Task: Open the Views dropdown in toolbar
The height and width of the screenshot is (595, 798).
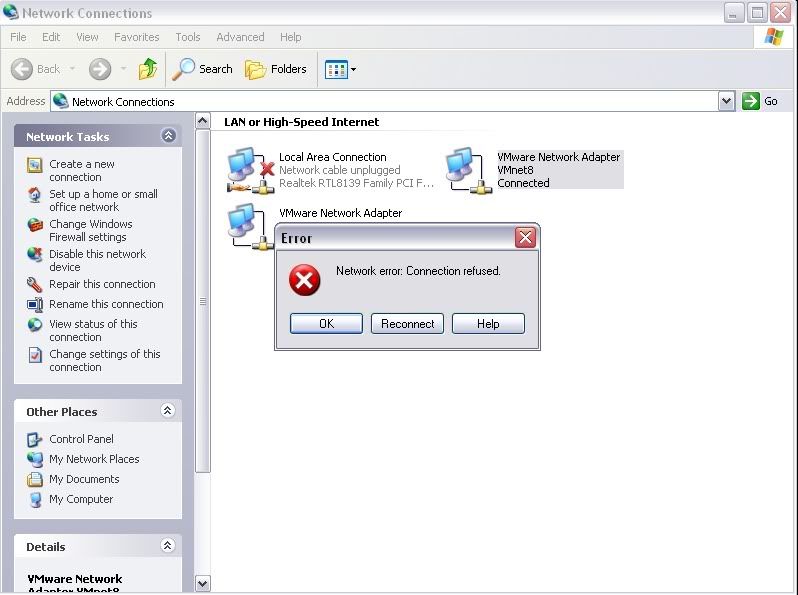Action: [341, 69]
